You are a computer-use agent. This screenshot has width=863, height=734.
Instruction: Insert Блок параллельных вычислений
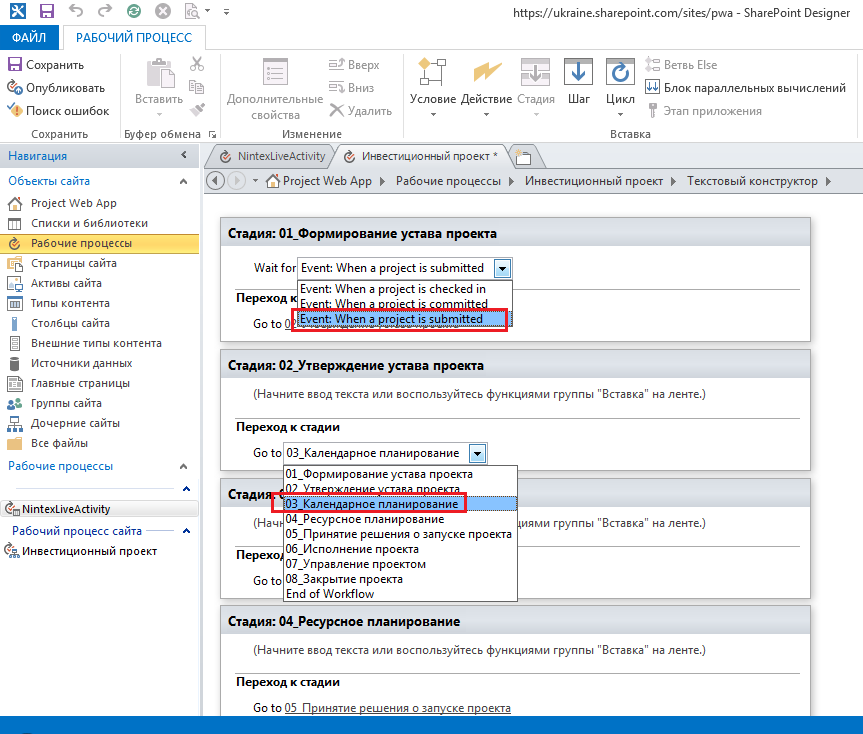[745, 88]
